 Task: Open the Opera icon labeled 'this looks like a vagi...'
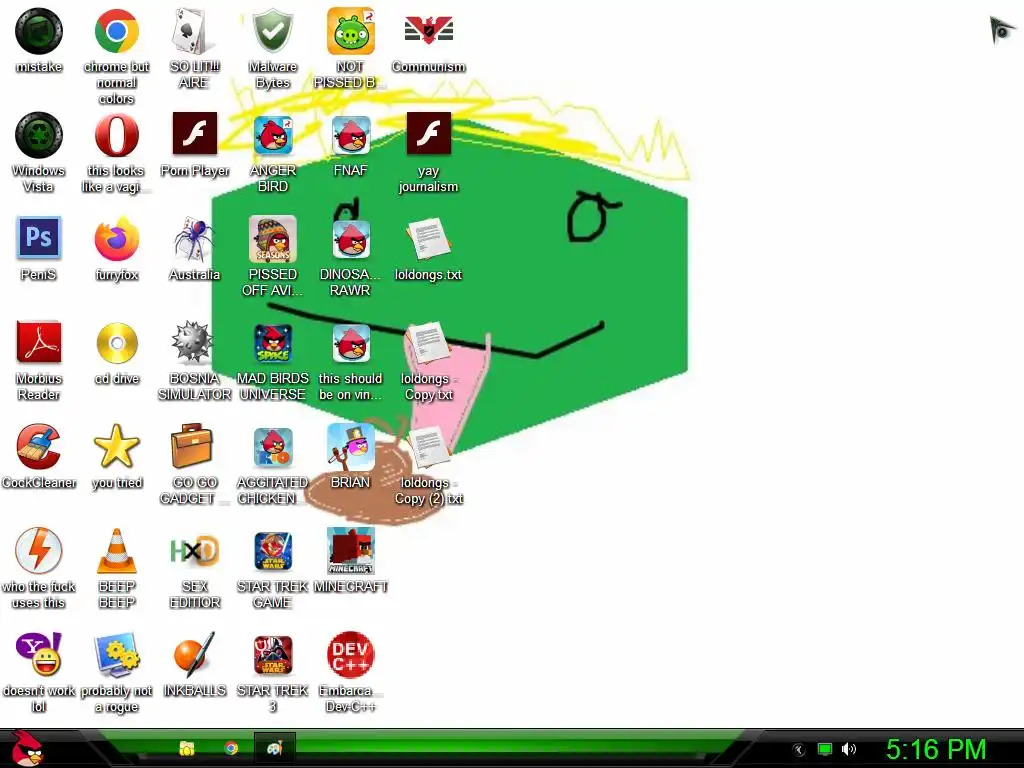tap(116, 135)
